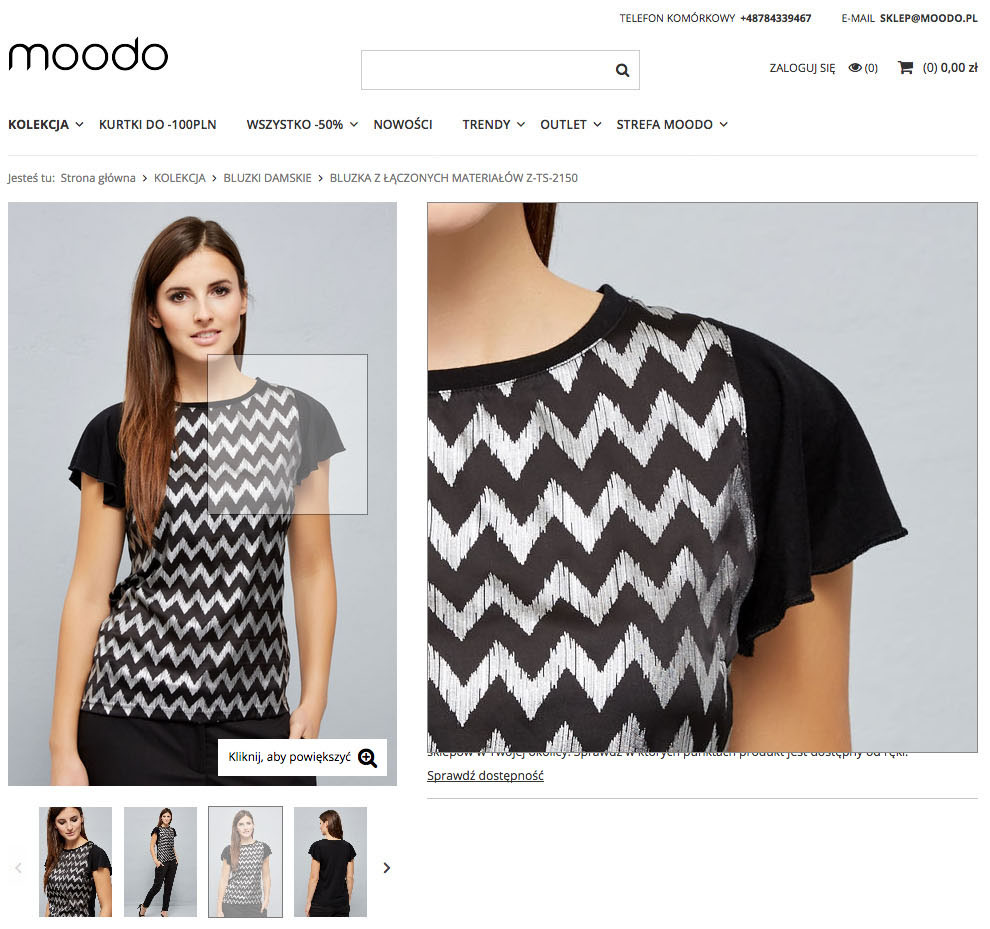Screen dimensions: 990x929
Task: Click the moodo logo
Action: 88,55
